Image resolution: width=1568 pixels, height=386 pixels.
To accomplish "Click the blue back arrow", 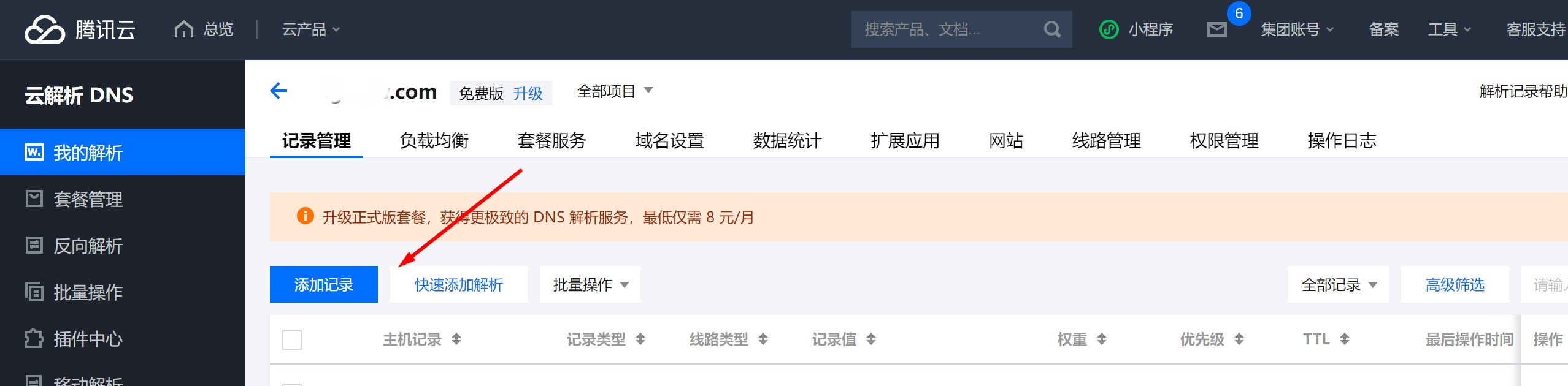I will 279,91.
